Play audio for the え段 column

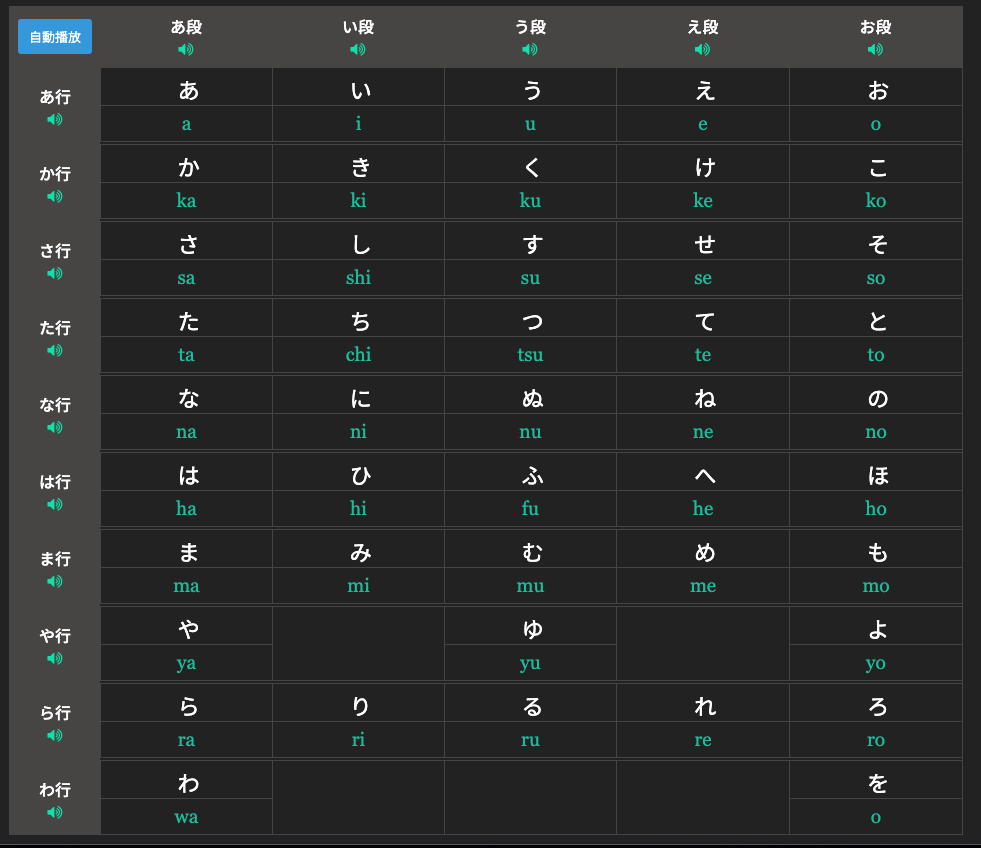pos(703,49)
